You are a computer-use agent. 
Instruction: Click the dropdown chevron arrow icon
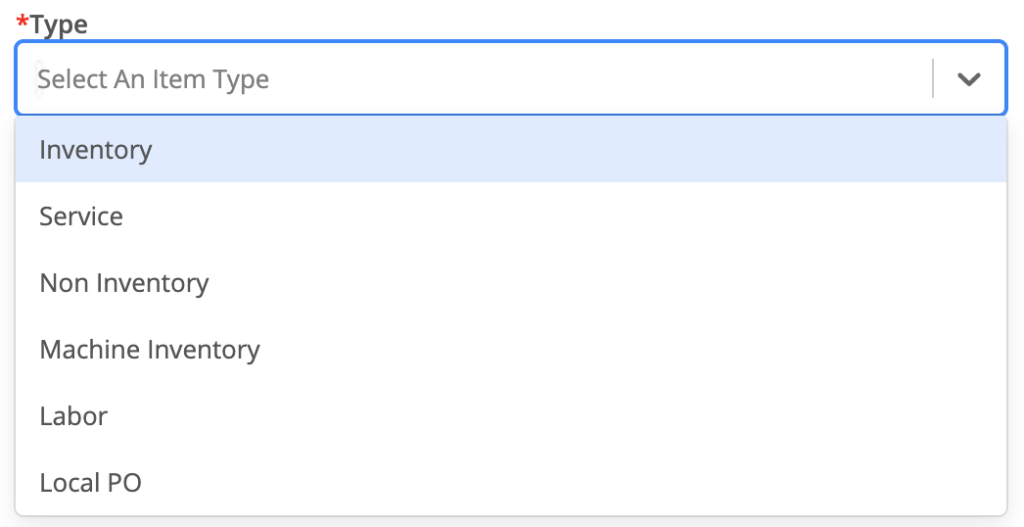[968, 79]
